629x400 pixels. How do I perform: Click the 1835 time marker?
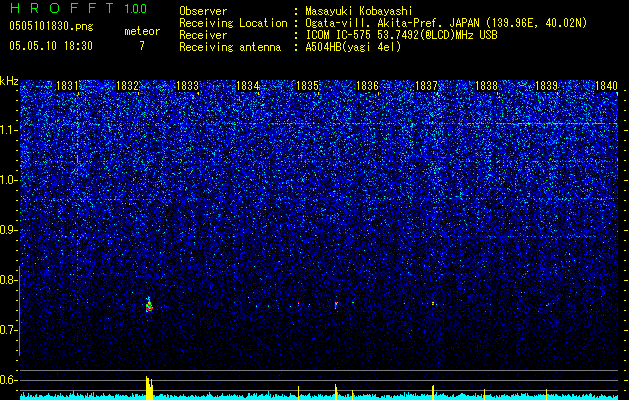[307, 85]
